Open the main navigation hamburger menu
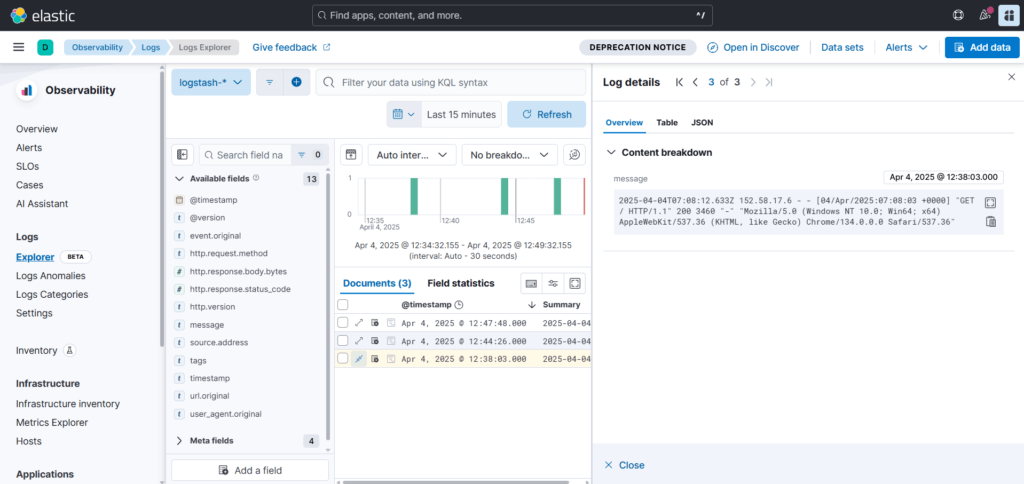This screenshot has width=1024, height=484. pyautogui.click(x=19, y=47)
